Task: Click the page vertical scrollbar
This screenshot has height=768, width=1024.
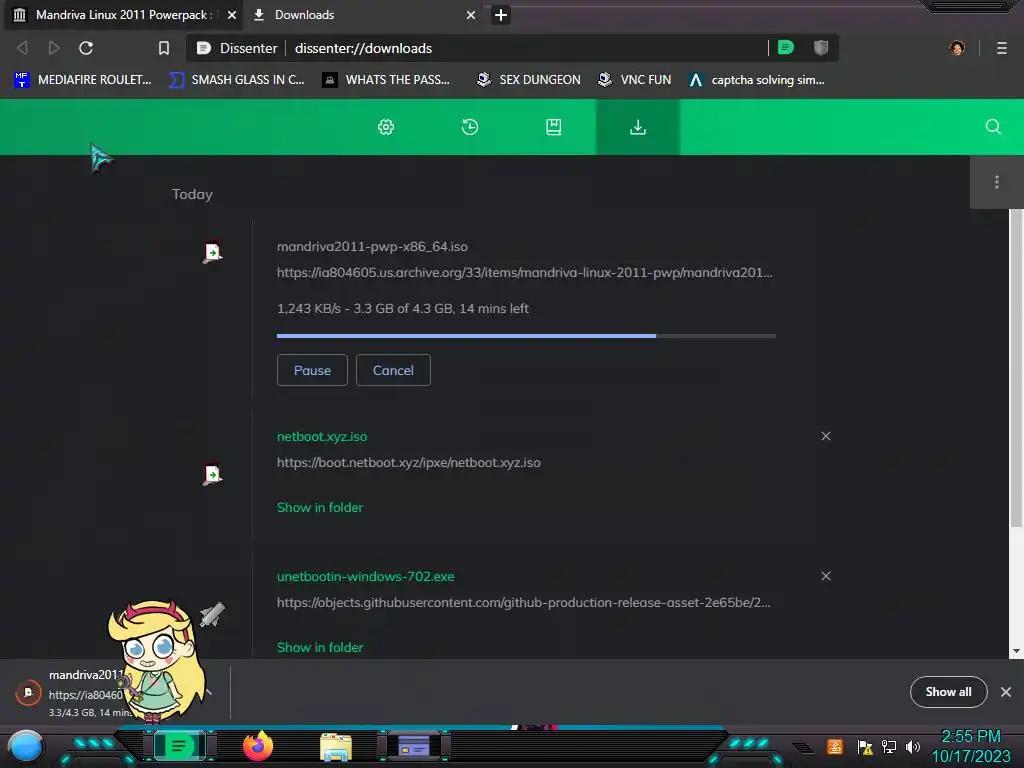Action: pos(1016,368)
